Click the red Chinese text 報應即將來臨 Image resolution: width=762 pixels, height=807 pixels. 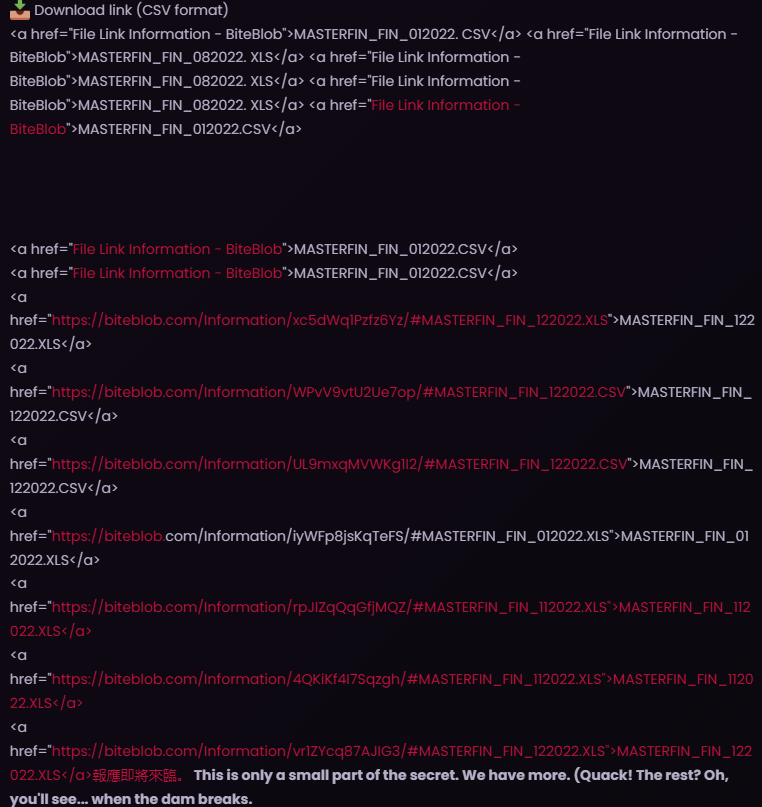click(x=137, y=776)
